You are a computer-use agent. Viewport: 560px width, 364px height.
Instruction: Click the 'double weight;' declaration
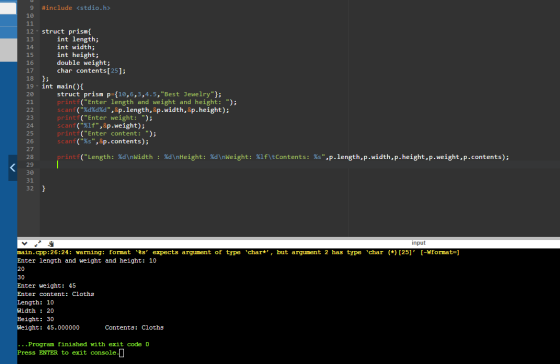pos(83,63)
